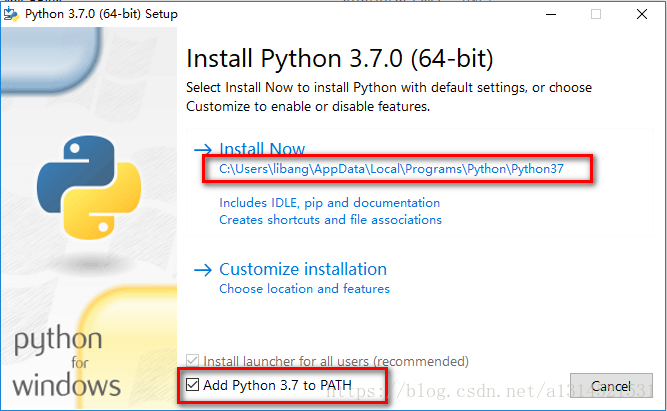The image size is (667, 411).
Task: Click the Python setup icon in the title bar
Action: [11, 14]
